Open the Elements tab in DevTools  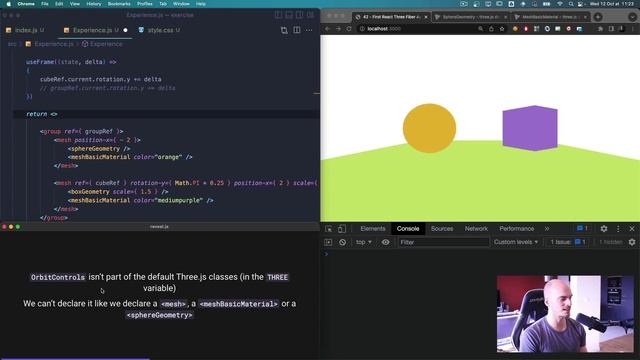[x=373, y=229]
